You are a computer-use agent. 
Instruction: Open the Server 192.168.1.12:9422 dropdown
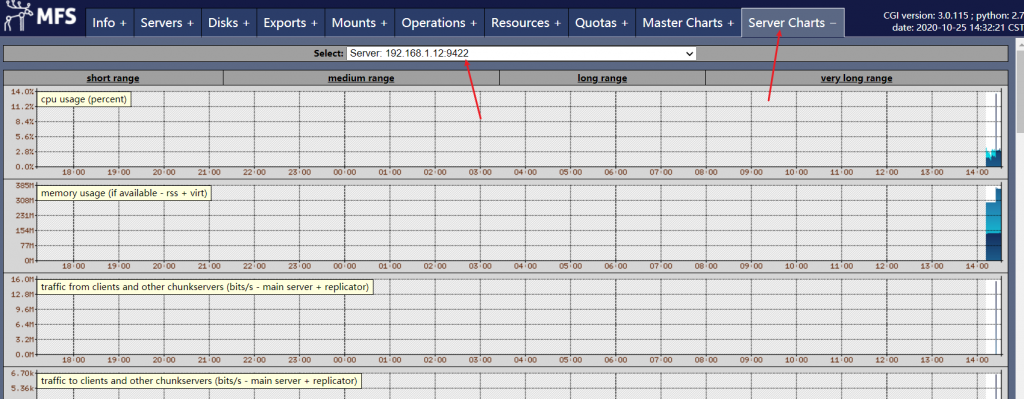(521, 54)
